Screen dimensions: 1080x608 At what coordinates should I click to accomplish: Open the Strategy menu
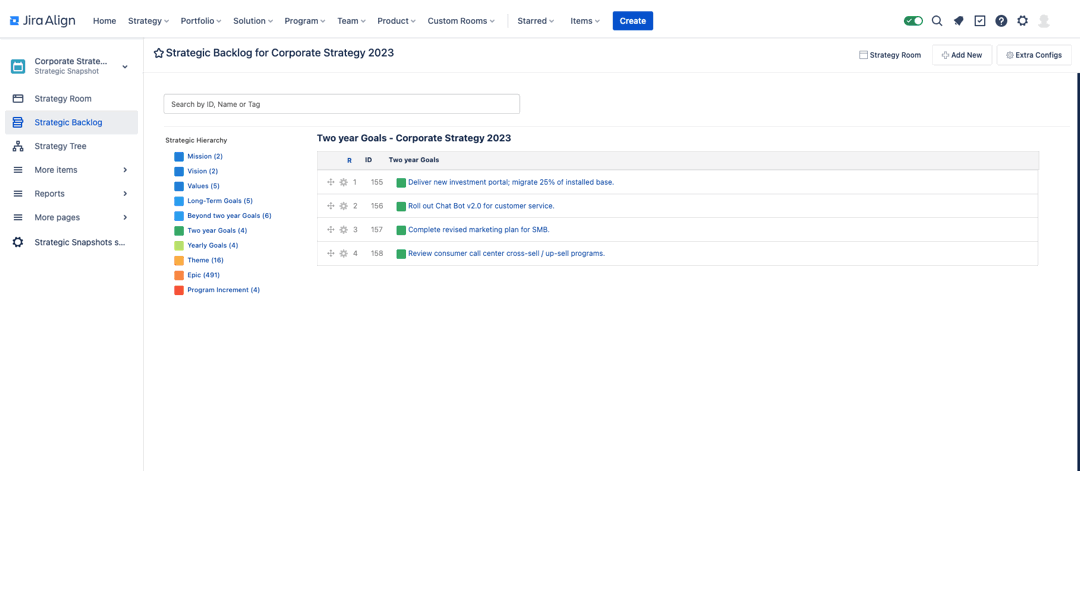click(x=147, y=20)
